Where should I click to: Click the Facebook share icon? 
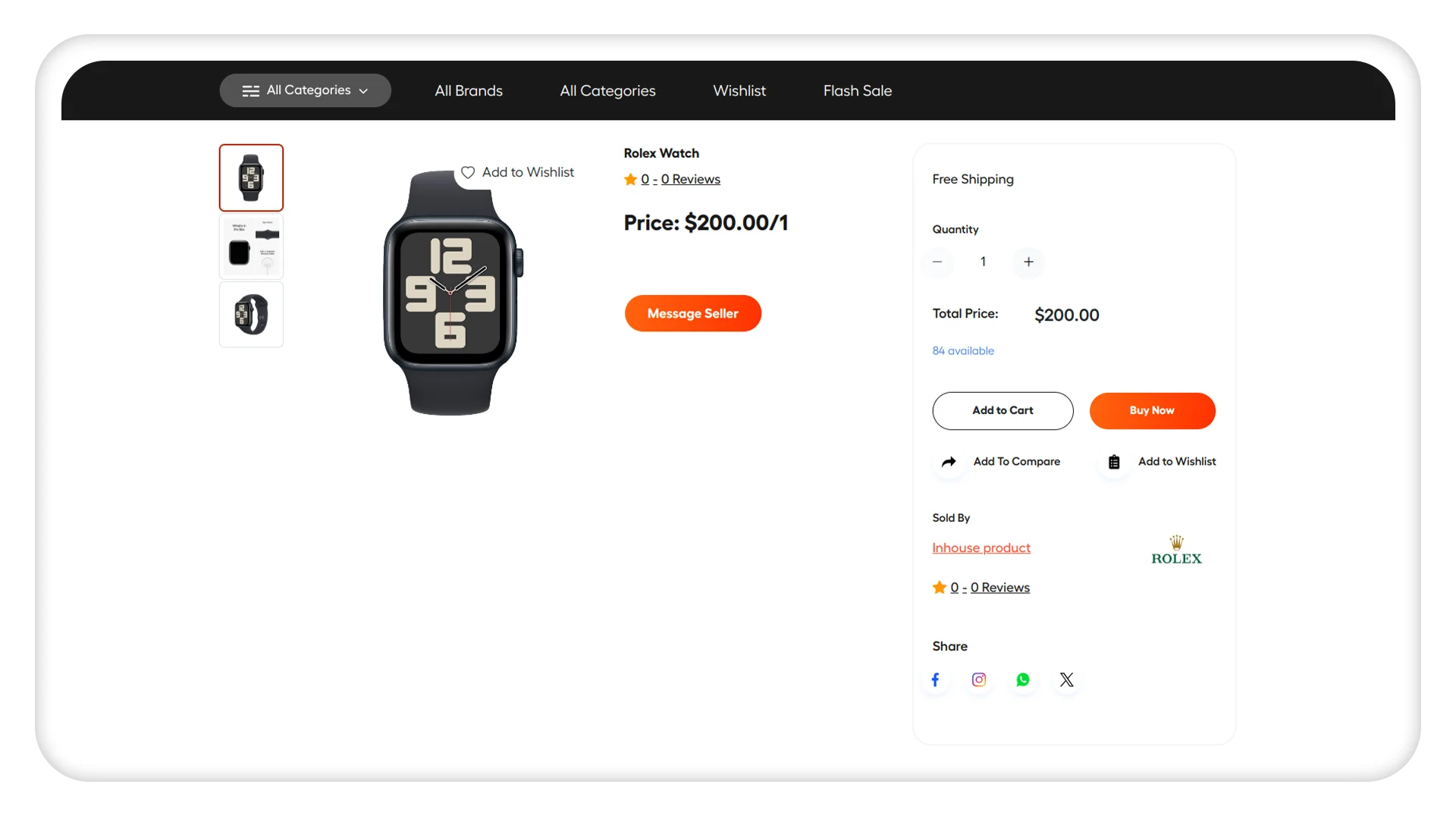coord(935,680)
